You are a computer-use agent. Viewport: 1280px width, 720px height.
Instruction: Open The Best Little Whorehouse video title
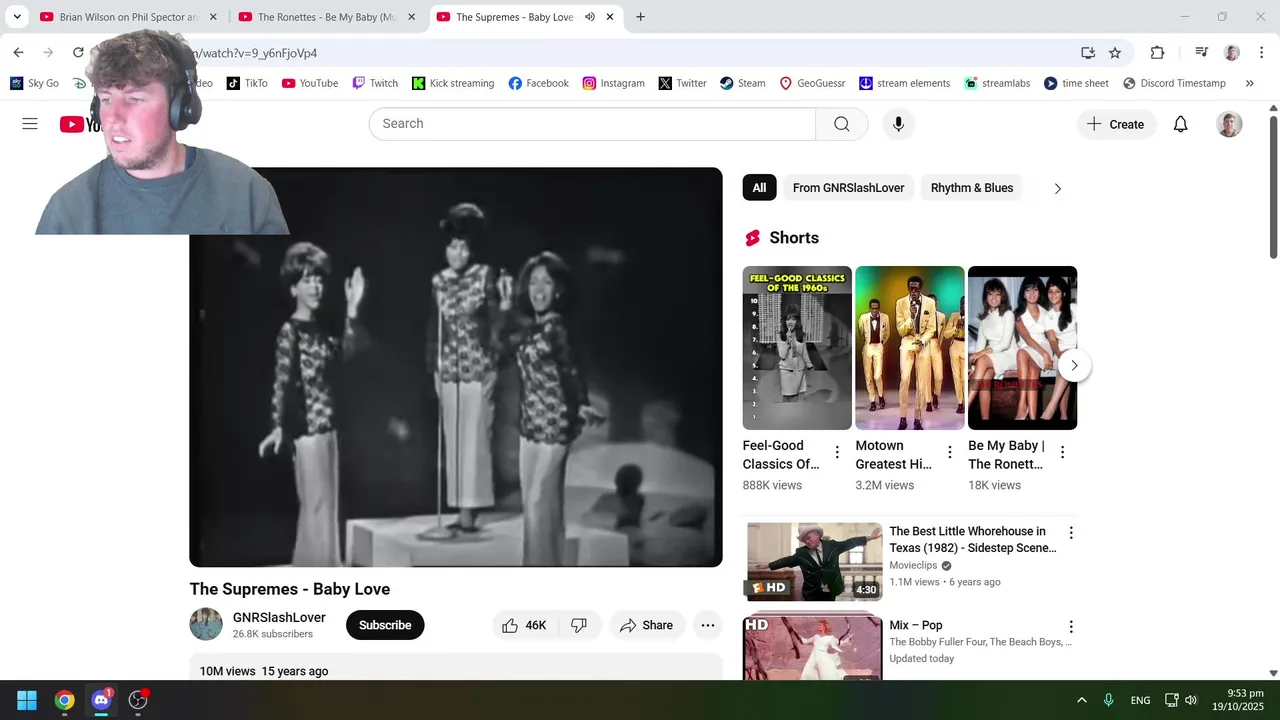973,539
